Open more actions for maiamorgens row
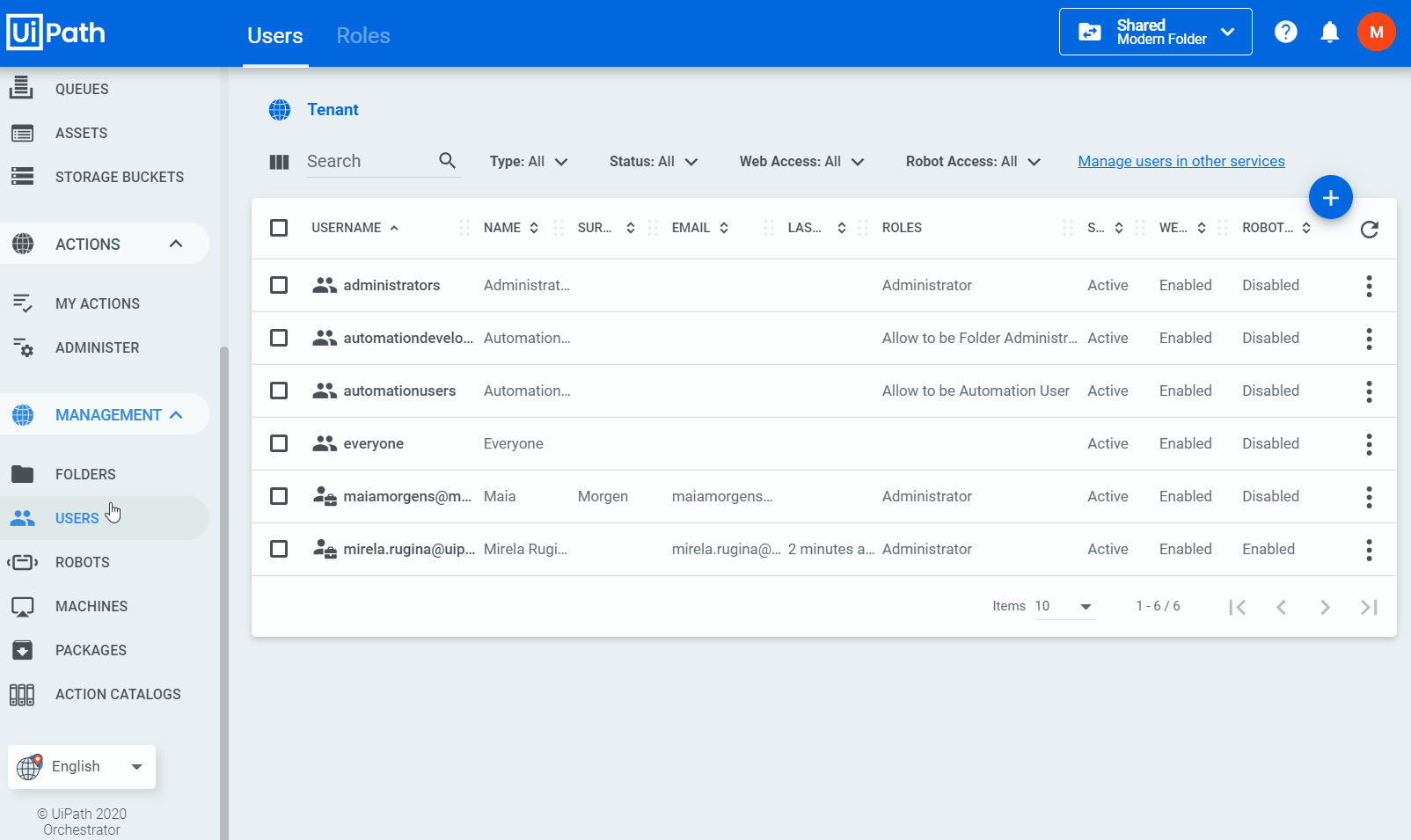The image size is (1411, 840). pyautogui.click(x=1369, y=497)
